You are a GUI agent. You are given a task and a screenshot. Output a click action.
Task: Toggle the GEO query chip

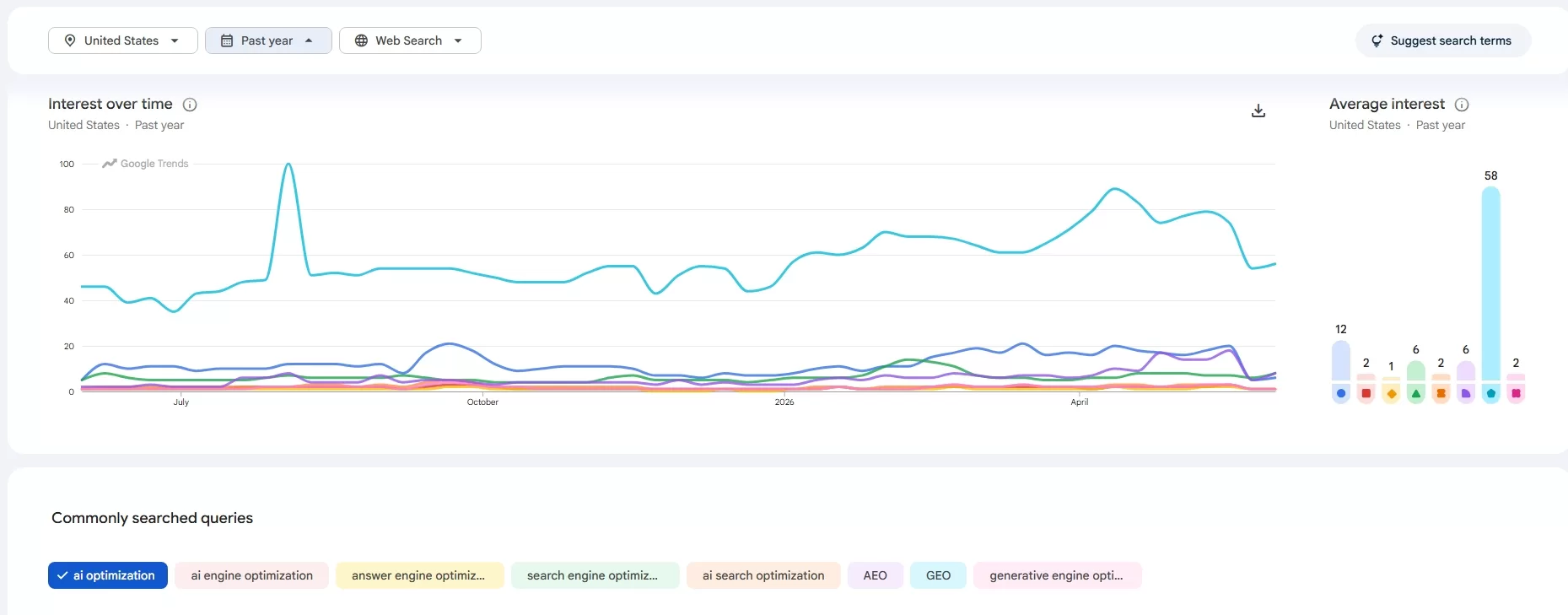(x=938, y=575)
